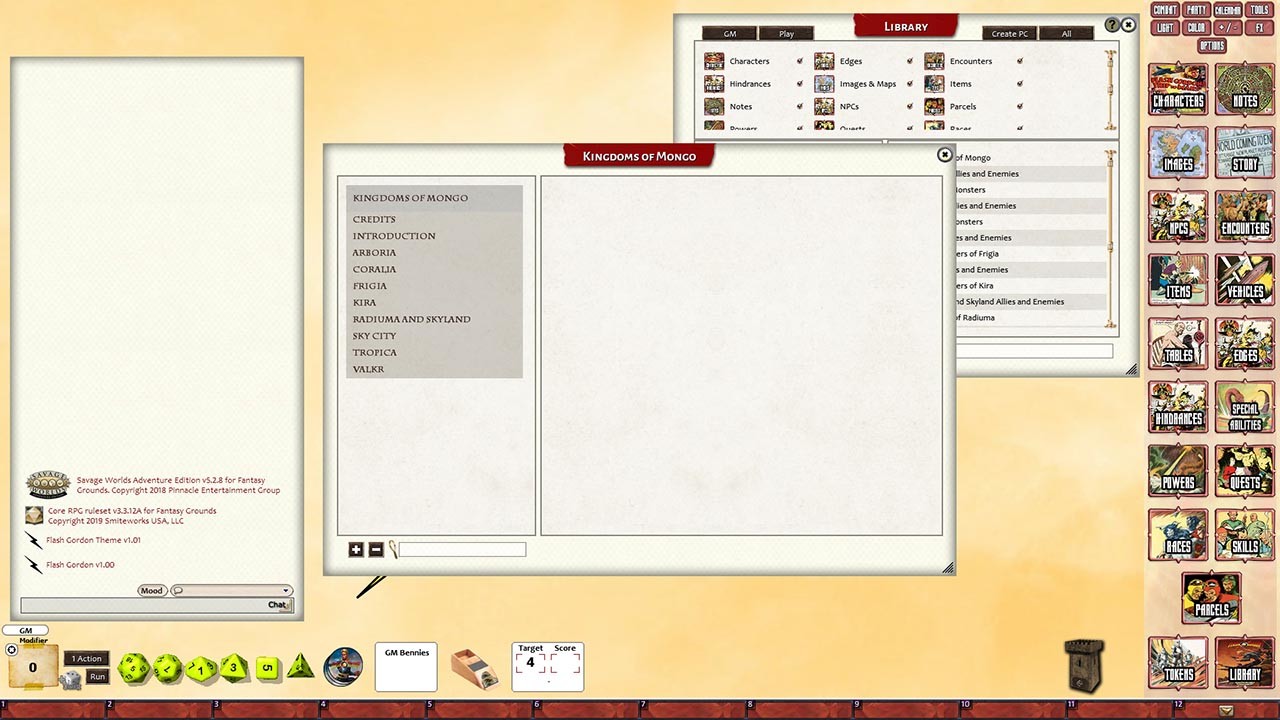This screenshot has width=1280, height=720.
Task: Toggle the Parcels checkbox in Library
Action: pyautogui.click(x=1020, y=106)
